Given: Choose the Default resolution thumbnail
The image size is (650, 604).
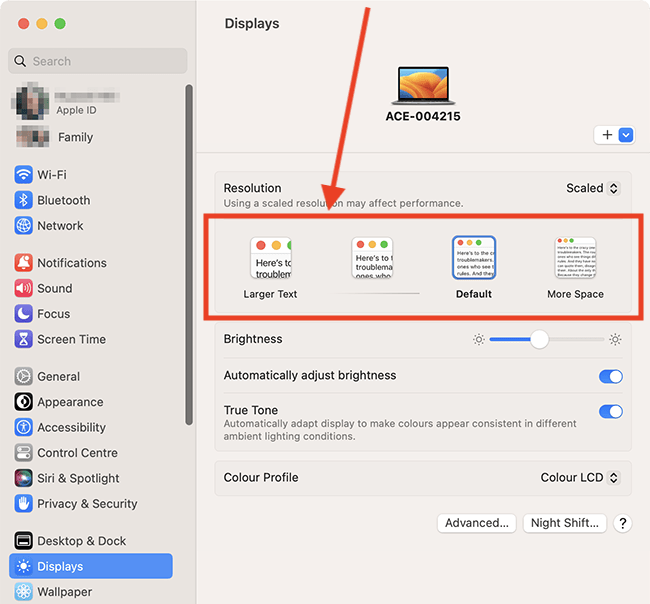Looking at the screenshot, I should [474, 258].
